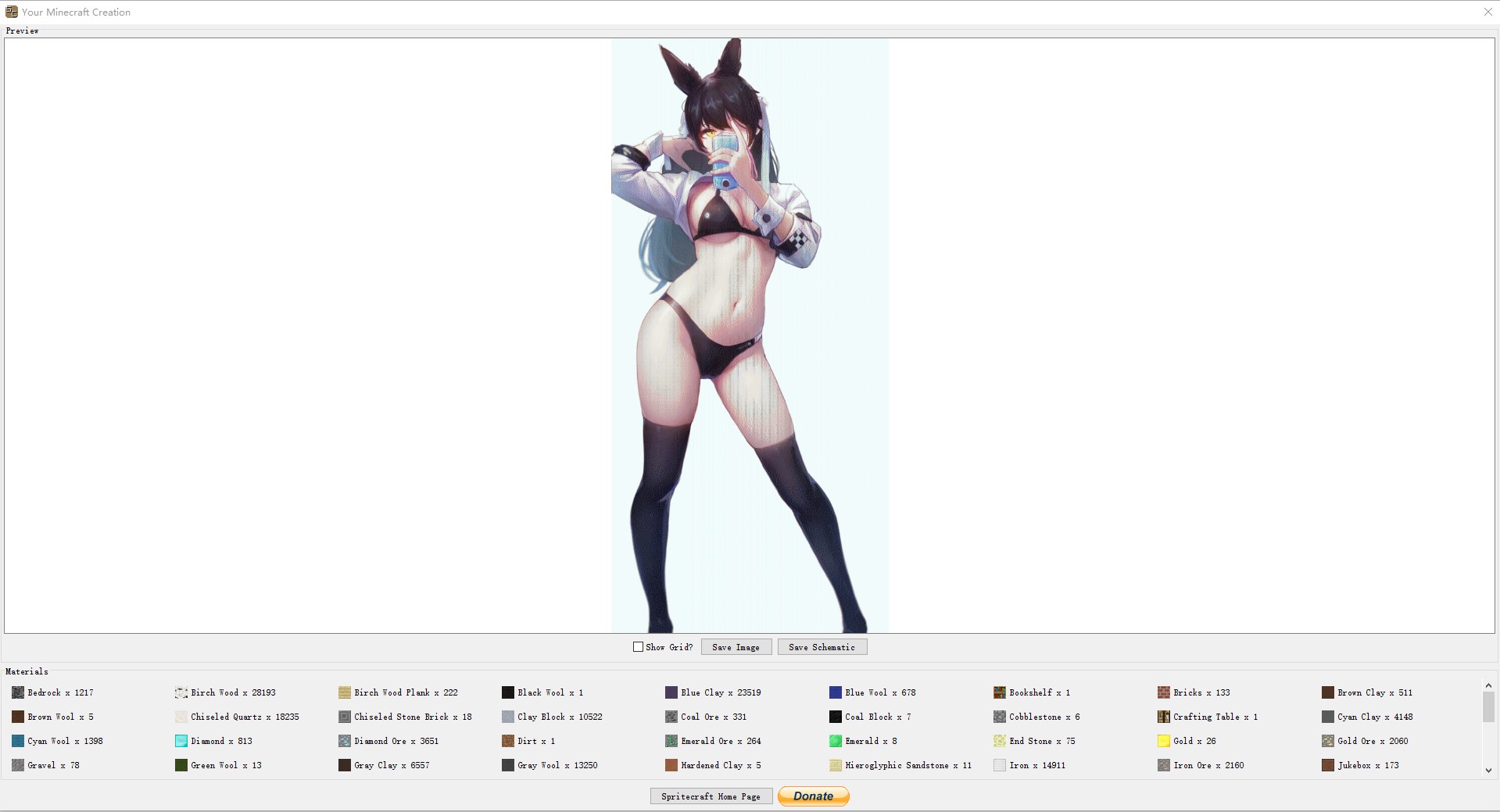1500x812 pixels.
Task: Select the Gravel block icon
Action: click(18, 765)
